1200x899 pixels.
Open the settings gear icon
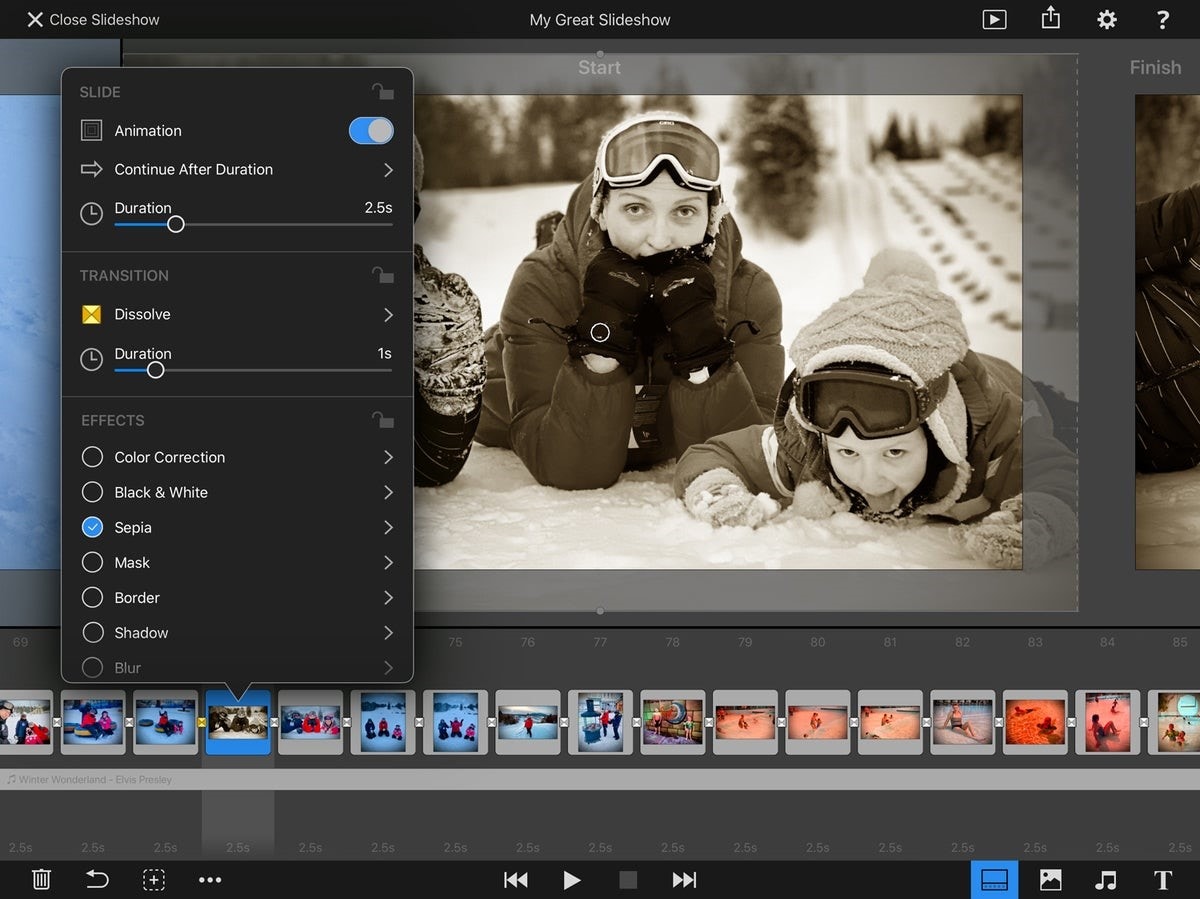(x=1106, y=19)
